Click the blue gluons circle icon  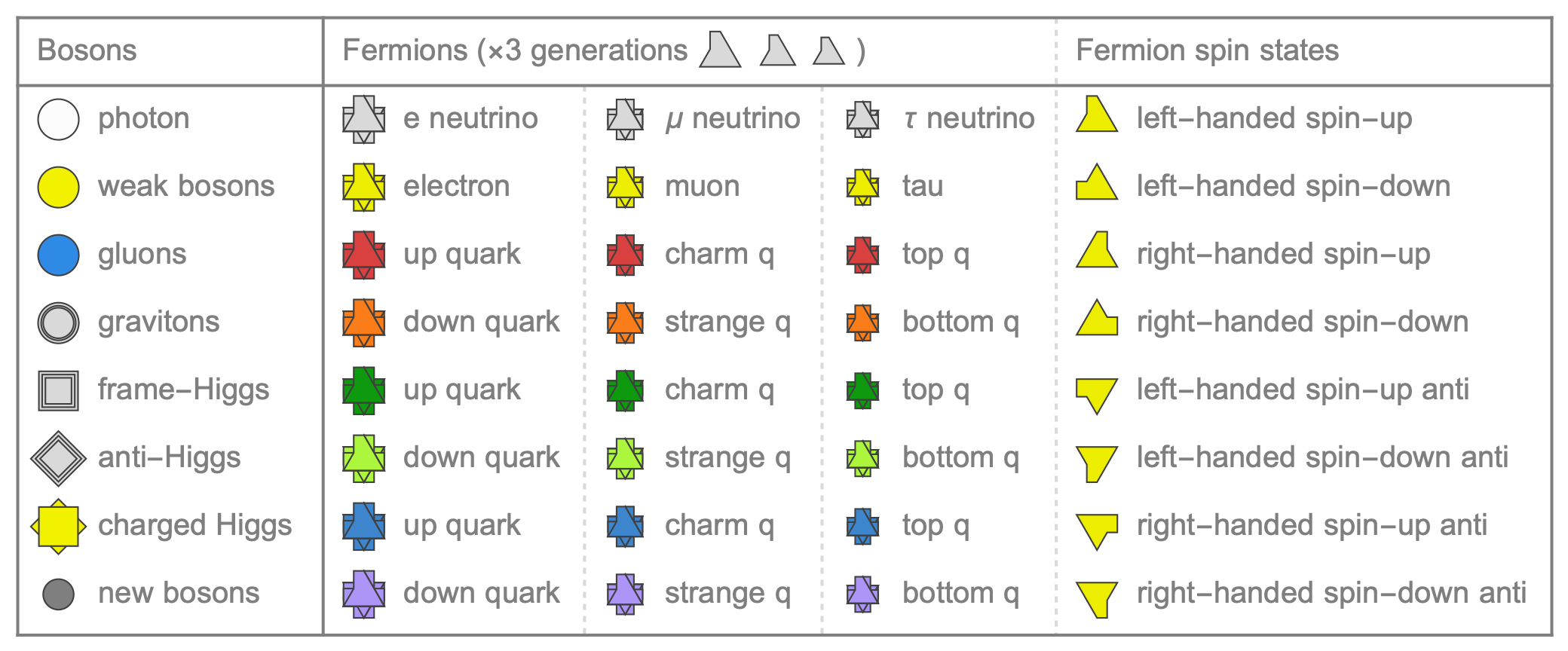click(x=58, y=255)
